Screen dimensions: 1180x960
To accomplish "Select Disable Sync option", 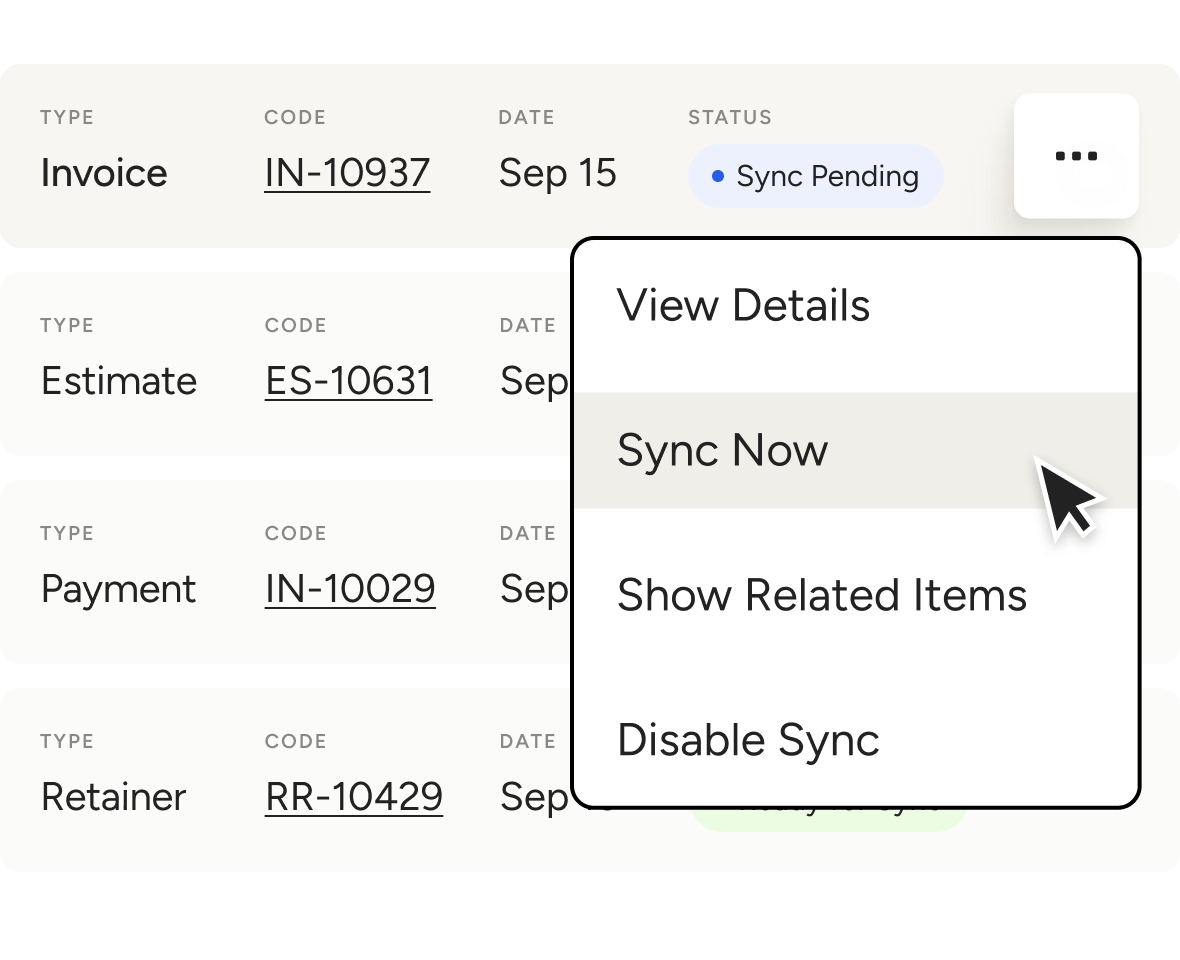I will click(748, 740).
